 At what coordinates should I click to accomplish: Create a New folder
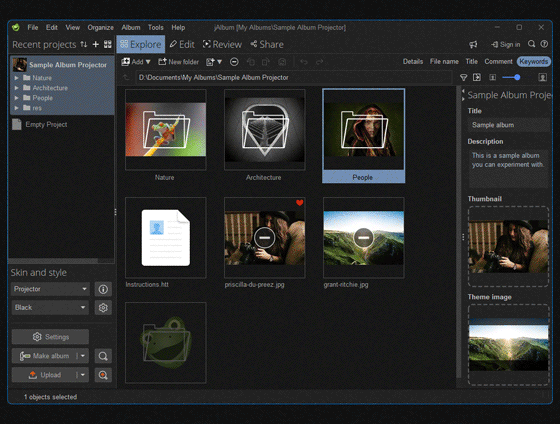pyautogui.click(x=178, y=62)
